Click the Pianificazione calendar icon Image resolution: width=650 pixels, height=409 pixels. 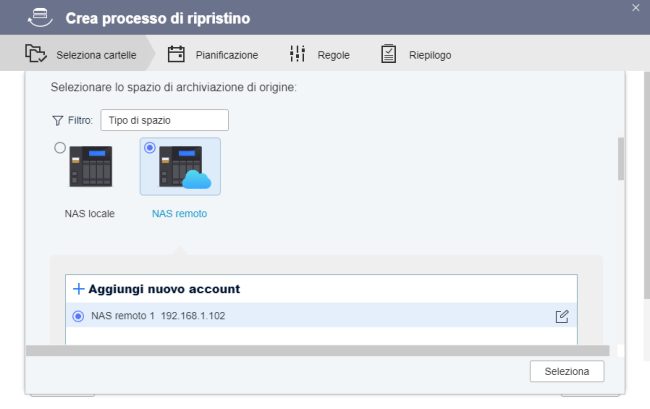coord(176,54)
